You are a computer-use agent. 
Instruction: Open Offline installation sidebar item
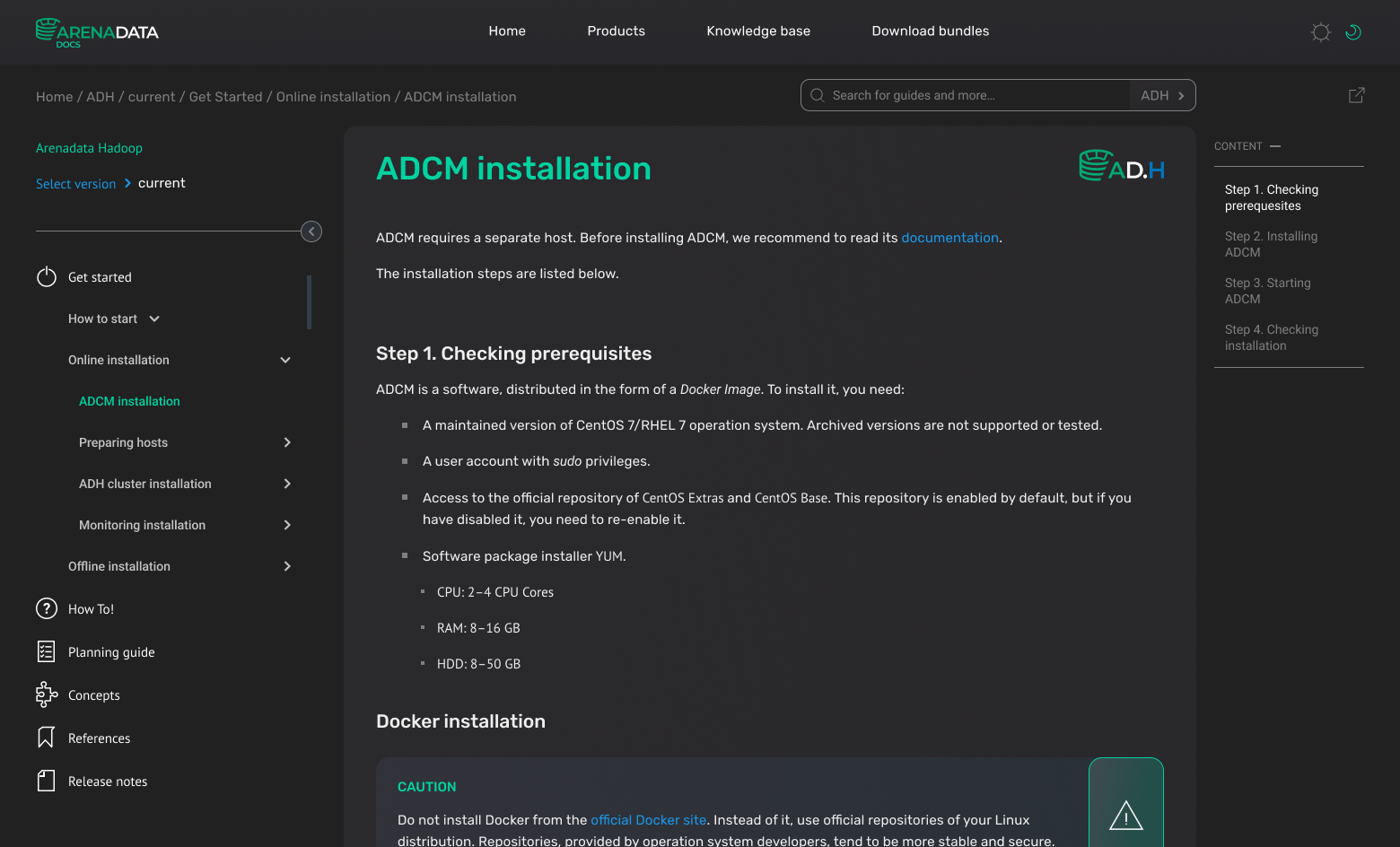pos(119,566)
